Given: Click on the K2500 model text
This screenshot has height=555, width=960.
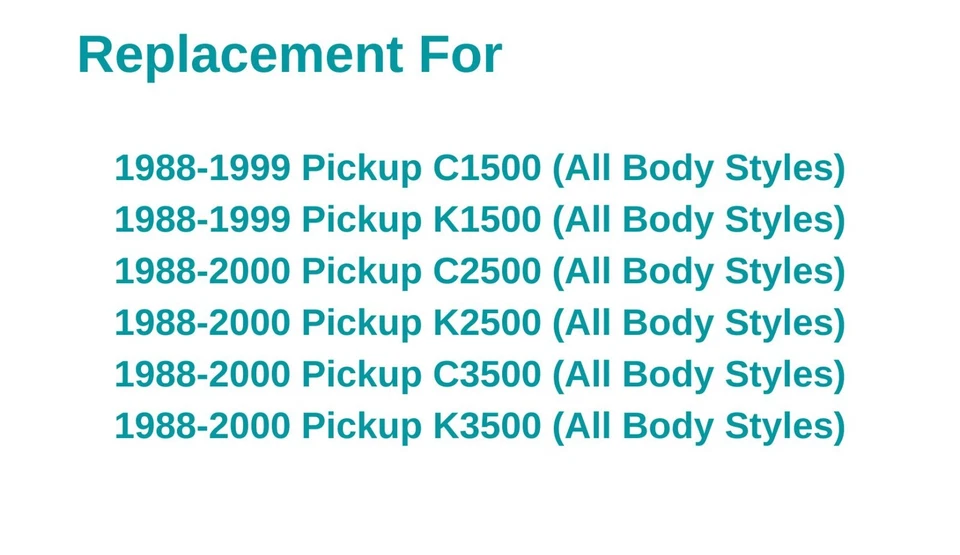Looking at the screenshot, I should point(486,323).
